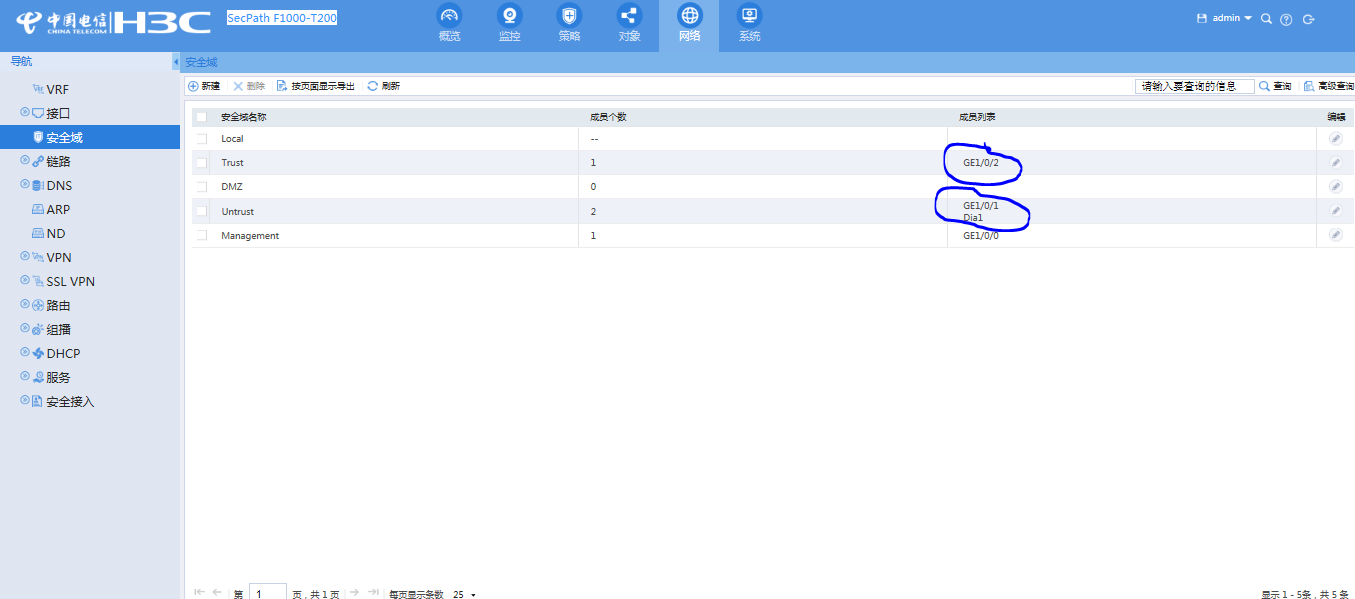Screen dimensions: 1355x599
Task: Check the Local zone row checkbox
Action: coord(201,139)
